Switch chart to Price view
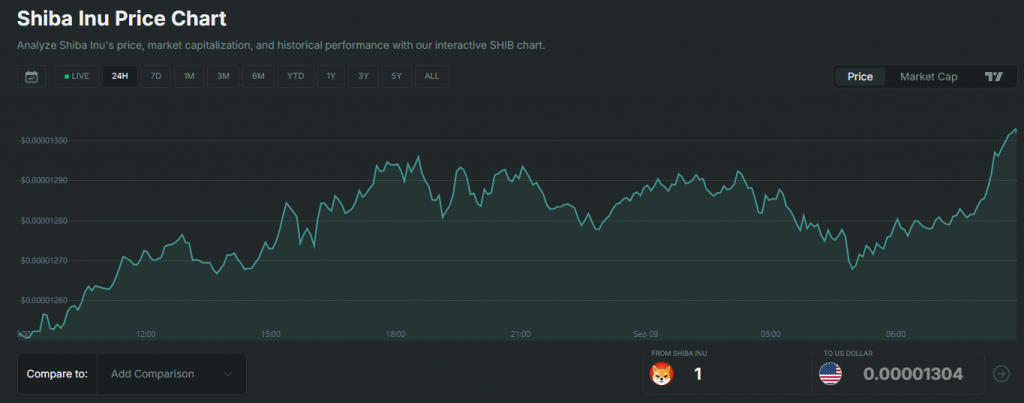 [860, 77]
